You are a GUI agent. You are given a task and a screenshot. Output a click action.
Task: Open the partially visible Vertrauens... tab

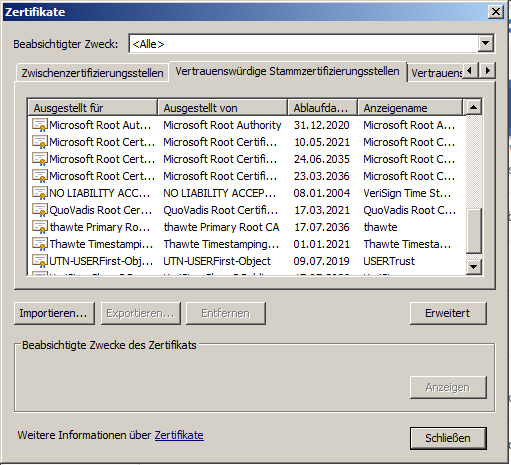click(436, 73)
